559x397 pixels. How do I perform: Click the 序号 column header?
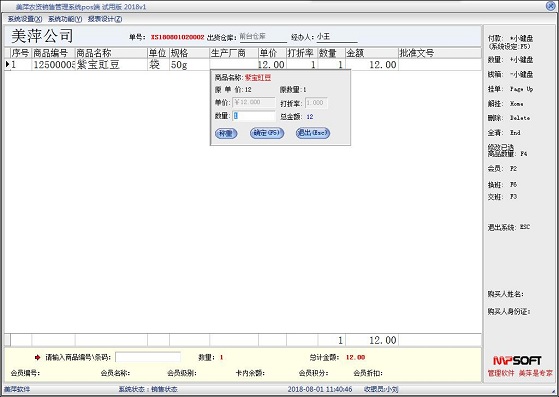click(21, 53)
